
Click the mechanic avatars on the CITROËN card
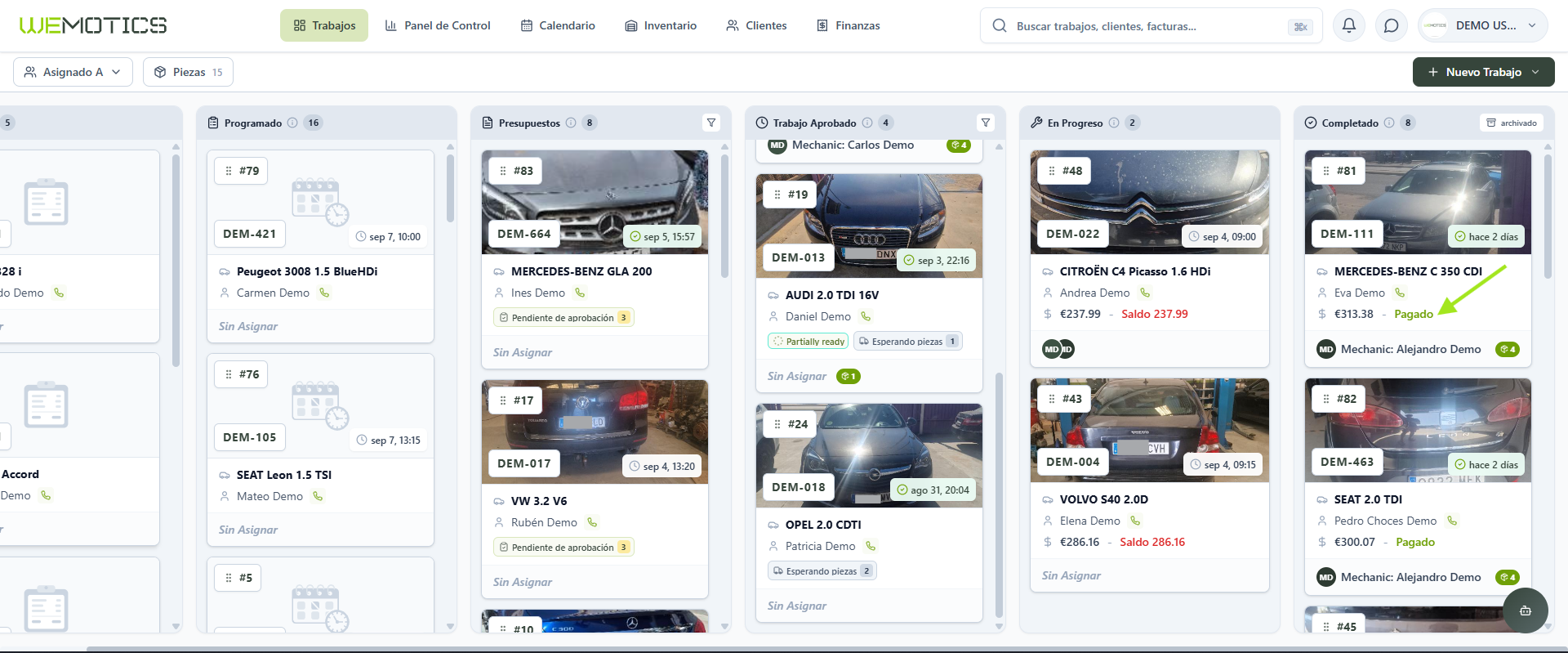[x=1058, y=349]
